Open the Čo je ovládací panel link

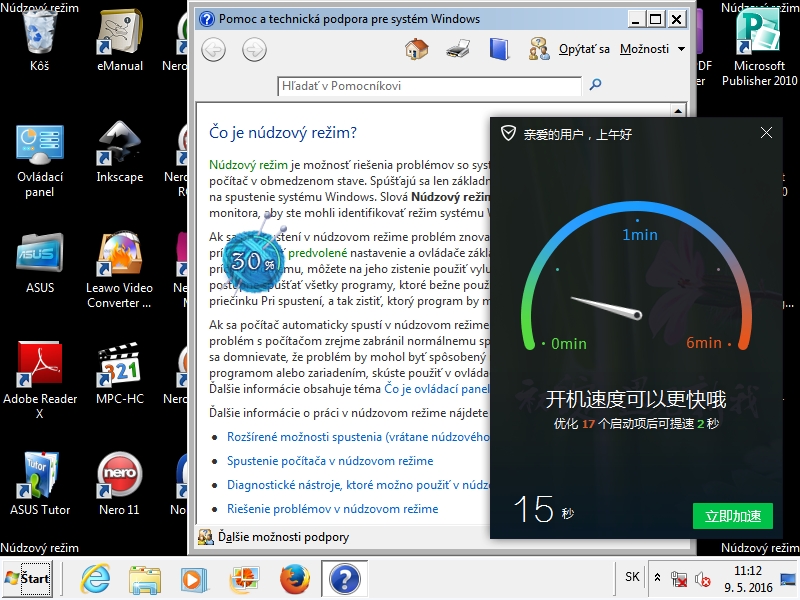point(437,389)
